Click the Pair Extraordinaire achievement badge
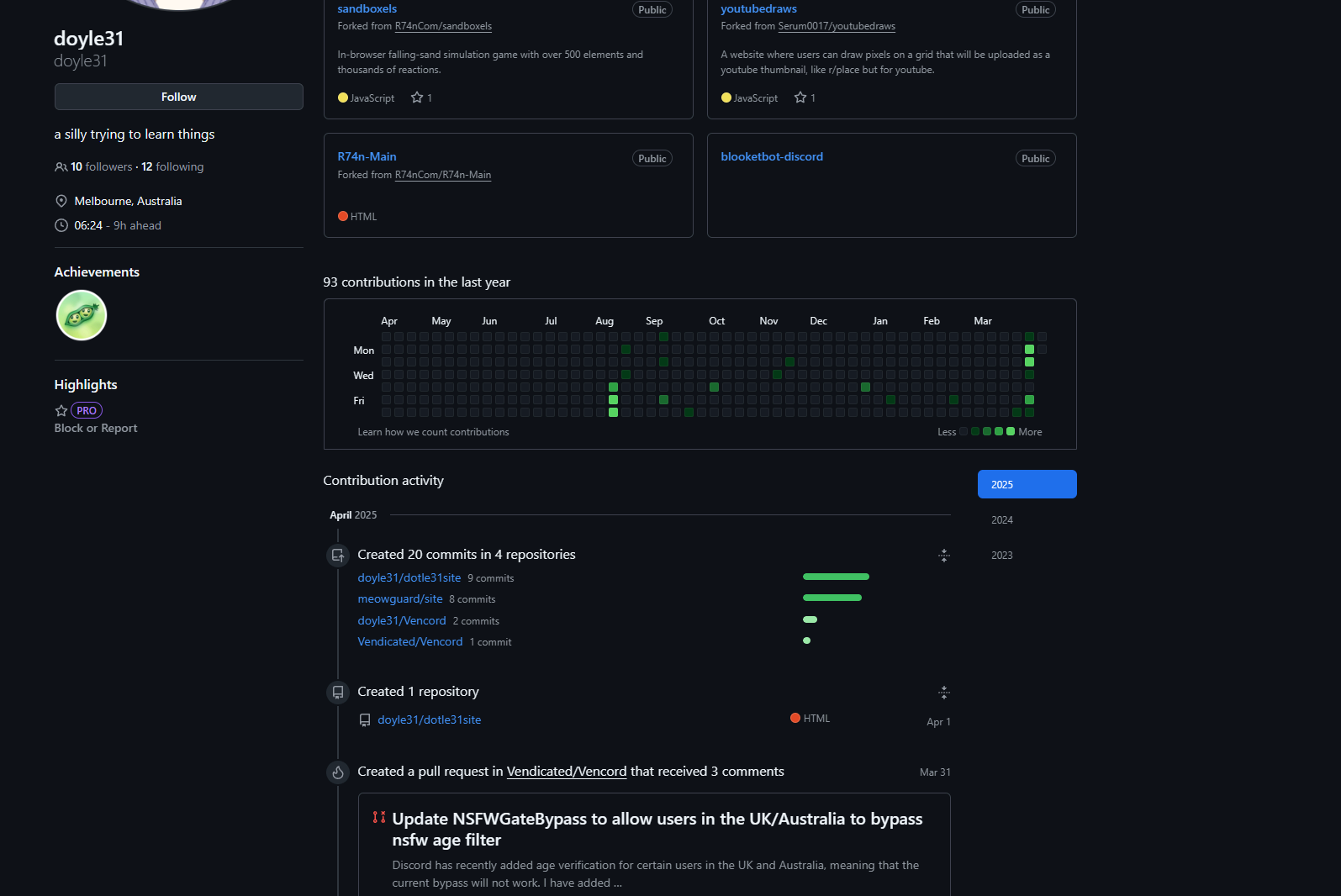The width and height of the screenshot is (1341, 896). pyautogui.click(x=82, y=315)
